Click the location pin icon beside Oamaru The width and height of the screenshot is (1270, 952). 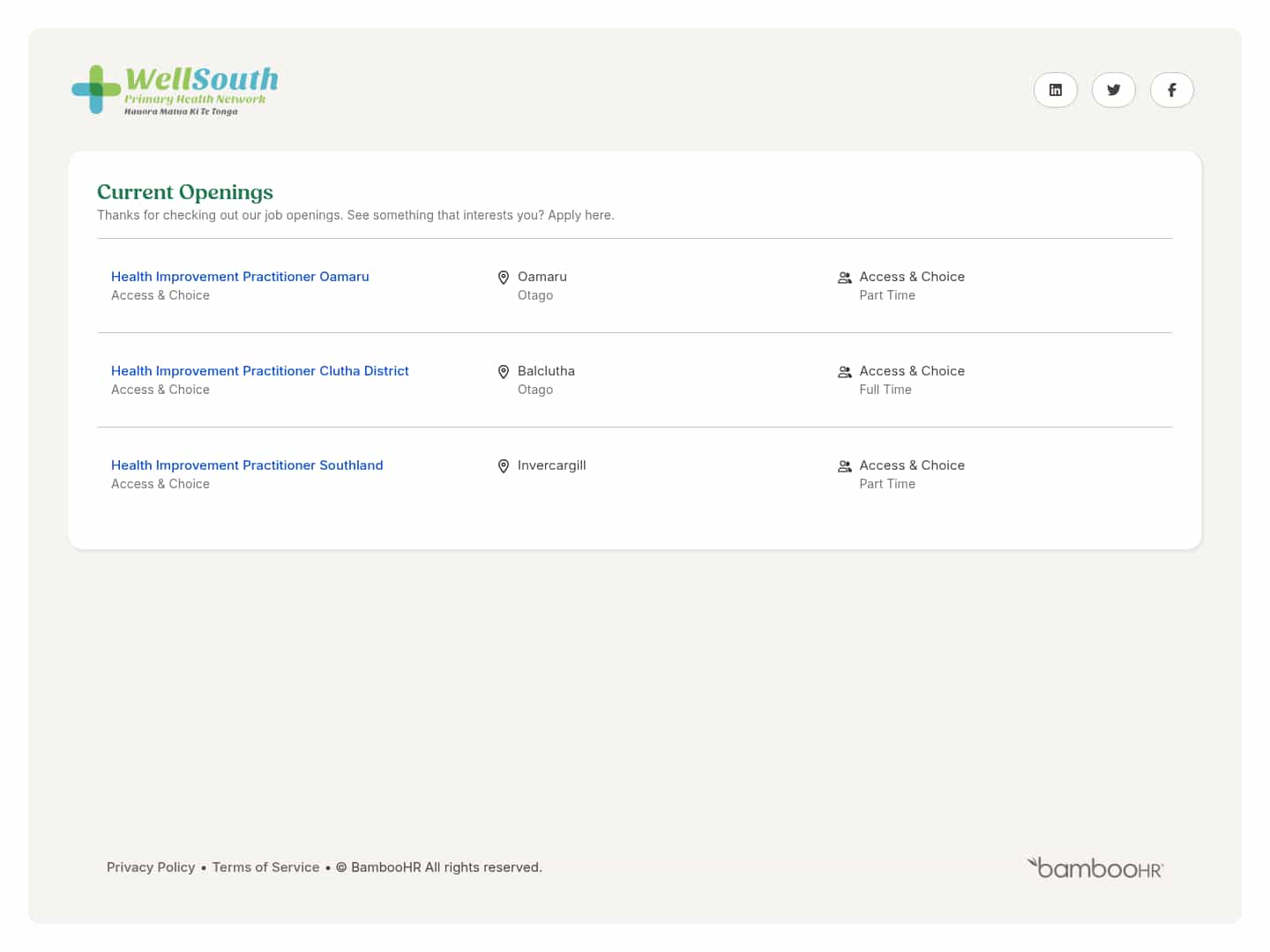coord(504,278)
